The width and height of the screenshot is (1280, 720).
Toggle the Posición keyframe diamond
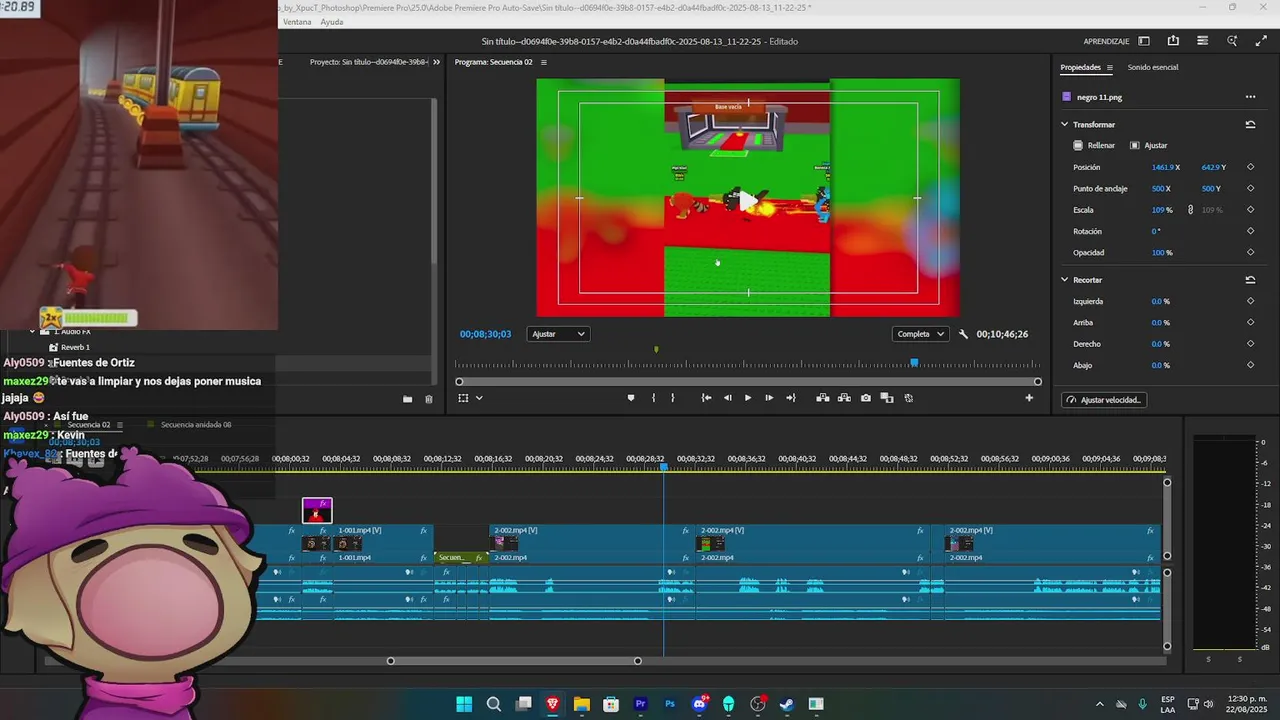coord(1250,167)
